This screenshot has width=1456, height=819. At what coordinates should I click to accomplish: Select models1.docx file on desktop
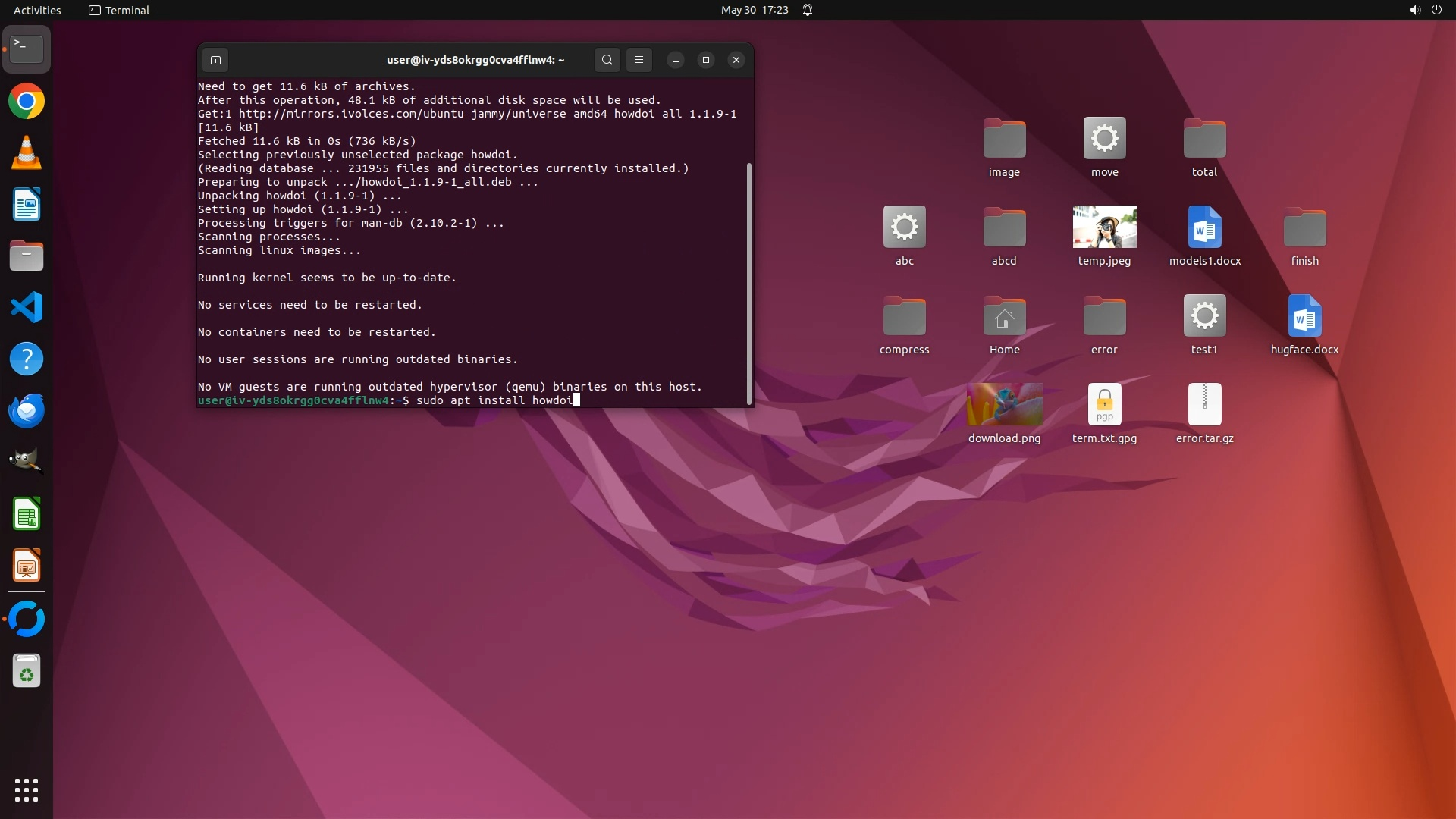pos(1204,227)
